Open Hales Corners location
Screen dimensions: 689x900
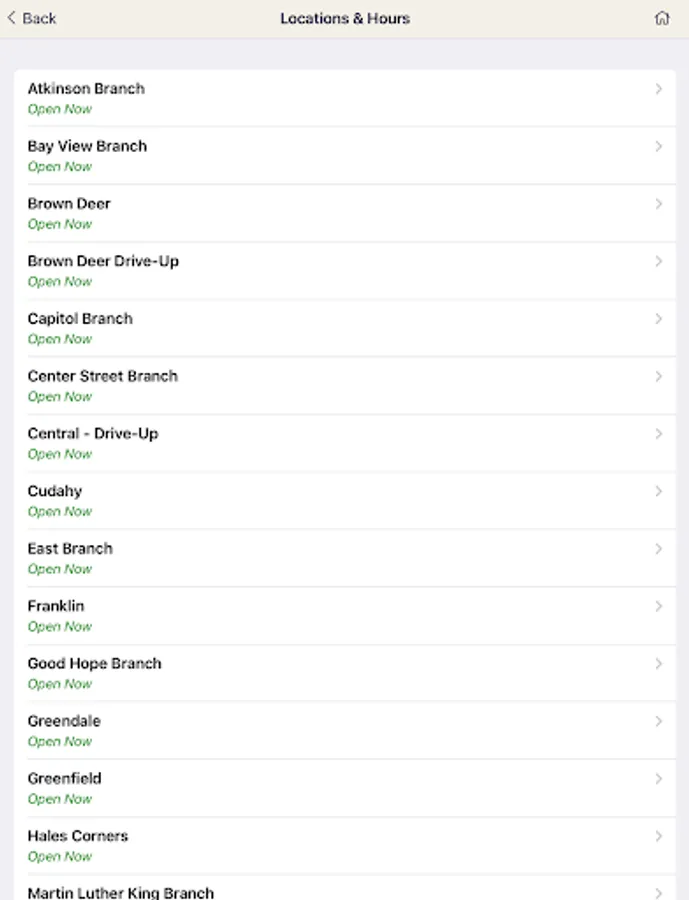point(344,845)
